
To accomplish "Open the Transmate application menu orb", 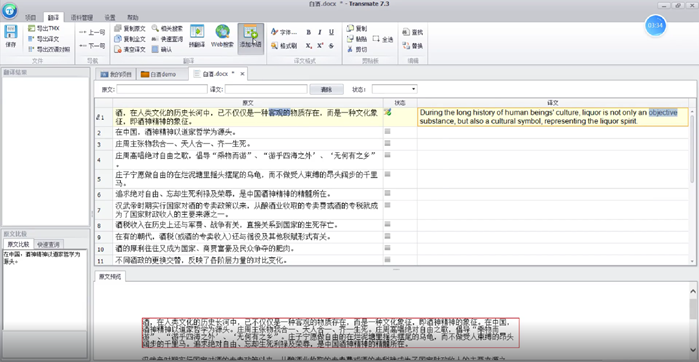I will tap(9, 10).
